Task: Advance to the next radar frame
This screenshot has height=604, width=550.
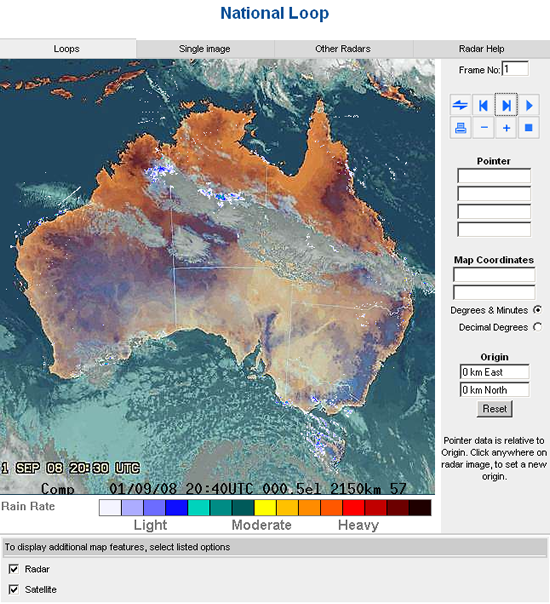Action: (506, 105)
